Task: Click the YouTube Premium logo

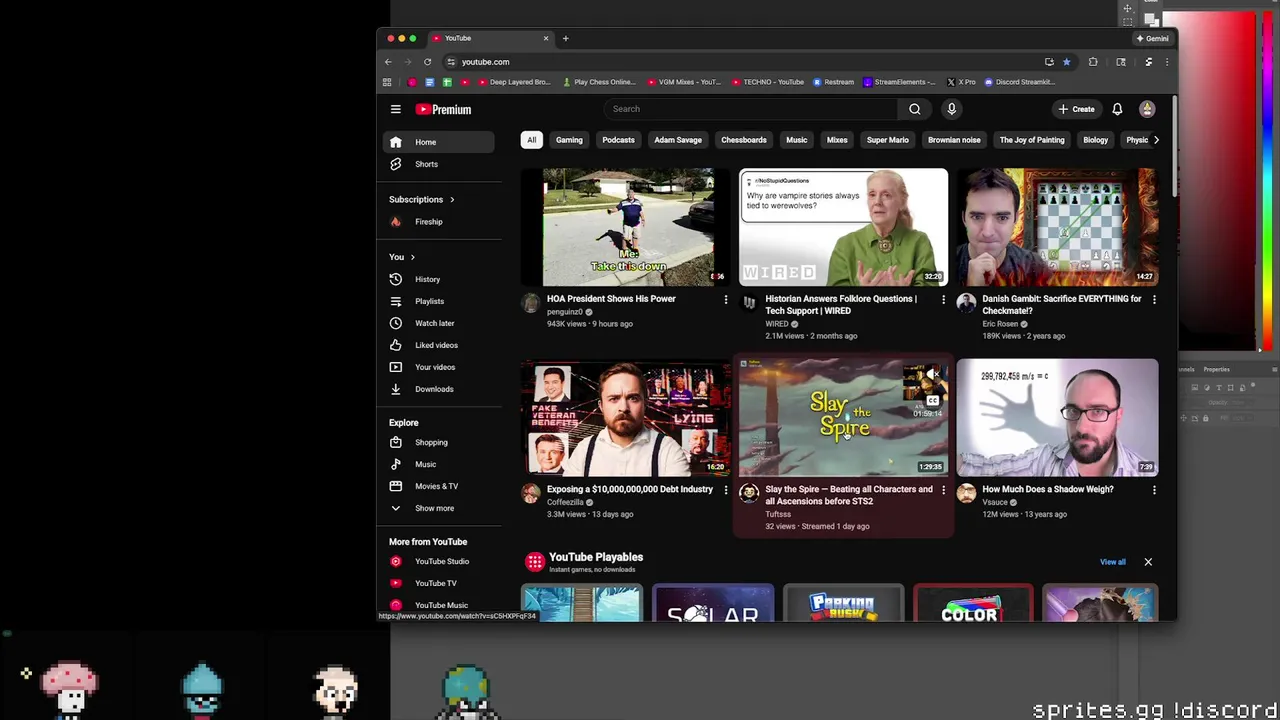Action: click(x=443, y=109)
